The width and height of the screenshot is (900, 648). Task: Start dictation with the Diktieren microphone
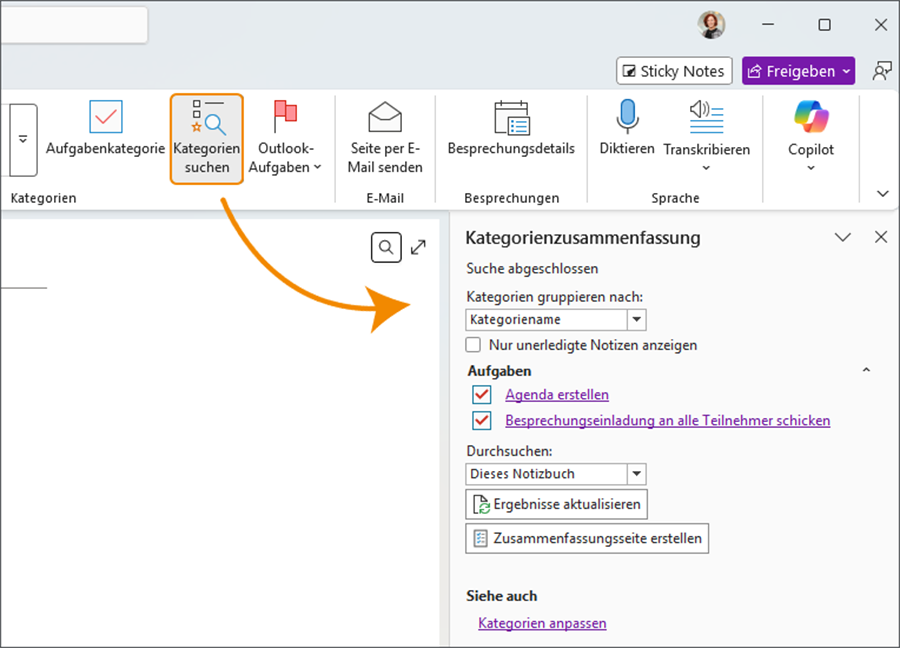[627, 118]
